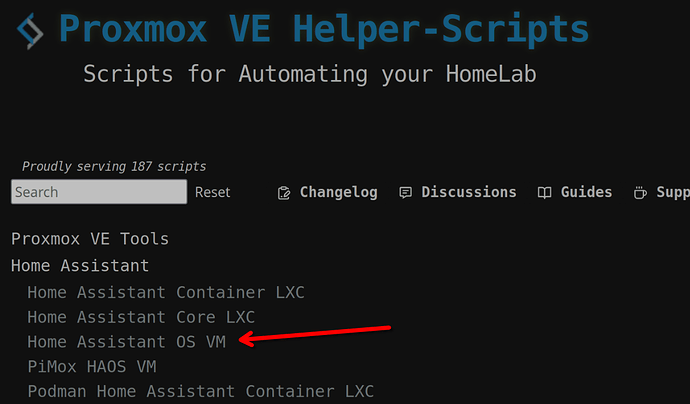This screenshot has width=690, height=404.
Task: Open the Home Assistant Container LXC script
Action: pos(166,292)
